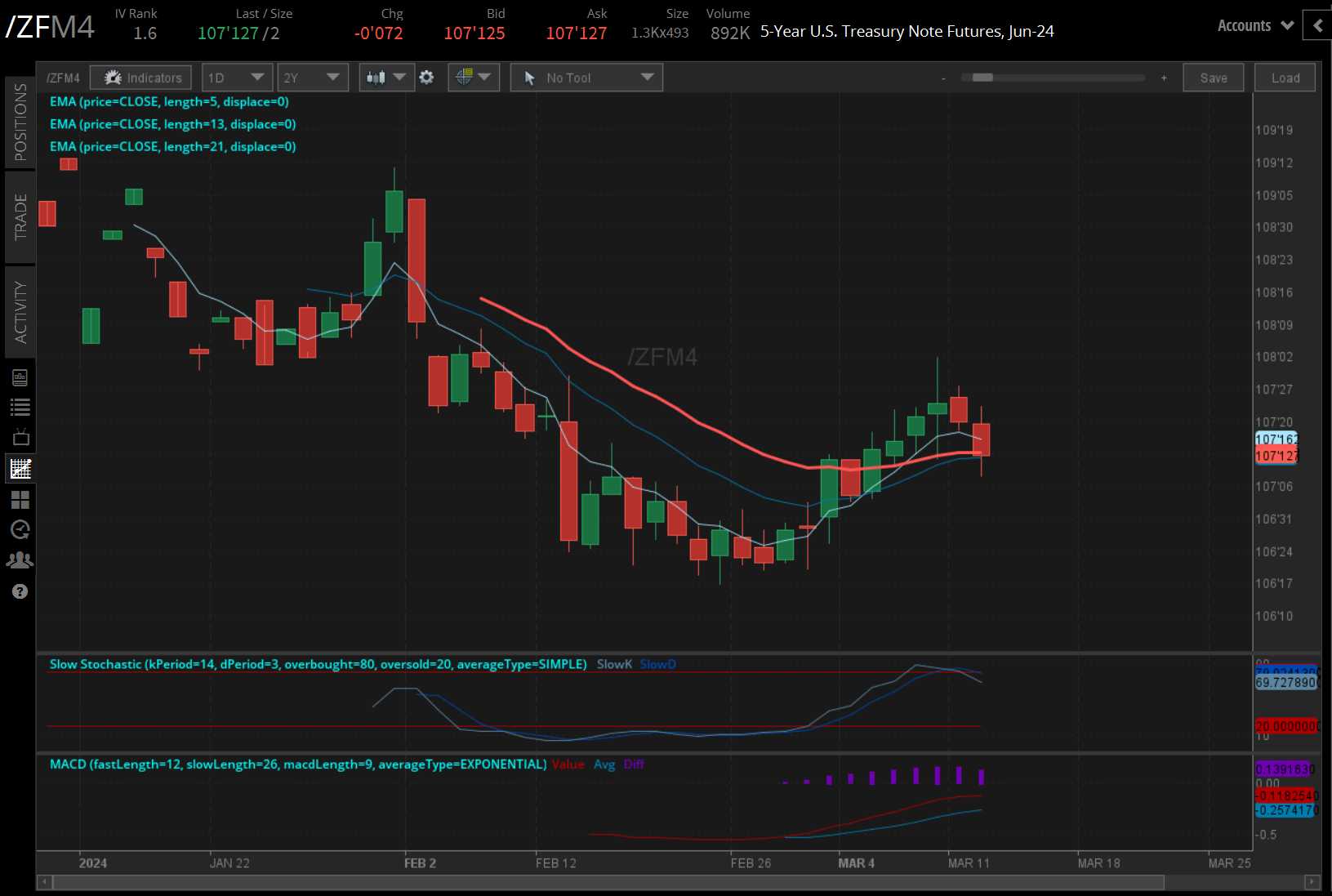The image size is (1332, 896).
Task: Click the FEB 26 date axis label
Action: click(751, 863)
